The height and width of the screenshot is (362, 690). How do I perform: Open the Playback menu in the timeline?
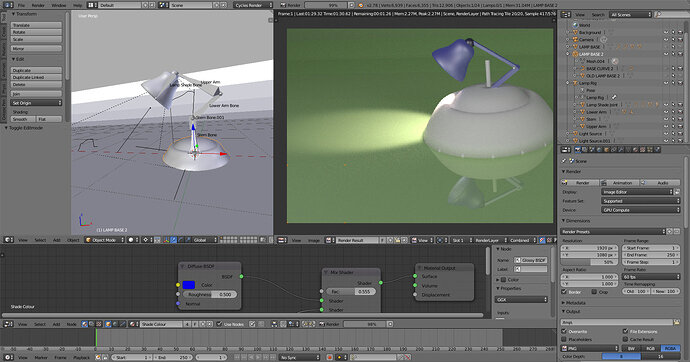tap(81, 358)
